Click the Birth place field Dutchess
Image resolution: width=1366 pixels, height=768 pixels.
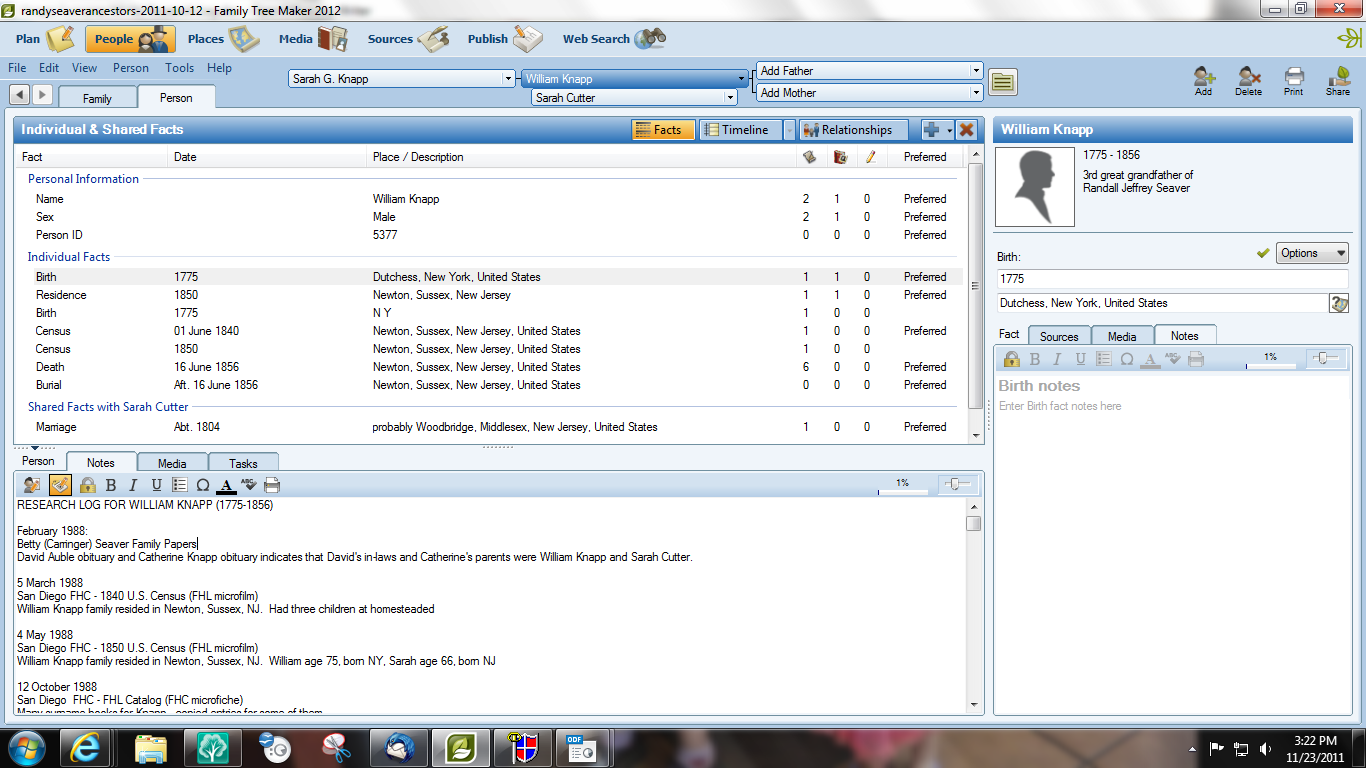tap(1162, 303)
